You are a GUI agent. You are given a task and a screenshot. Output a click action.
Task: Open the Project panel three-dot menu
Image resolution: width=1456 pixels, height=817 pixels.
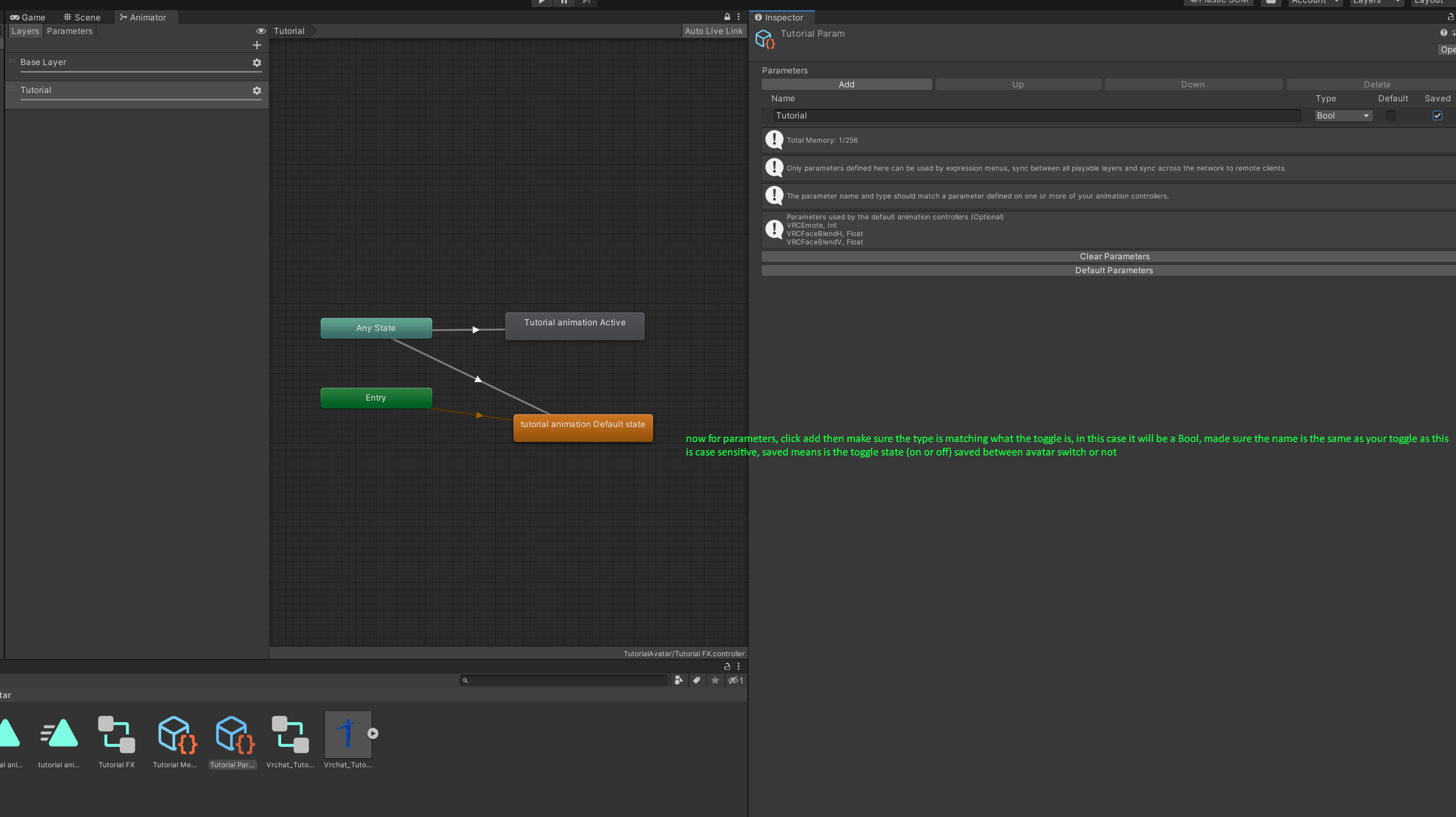coord(738,666)
